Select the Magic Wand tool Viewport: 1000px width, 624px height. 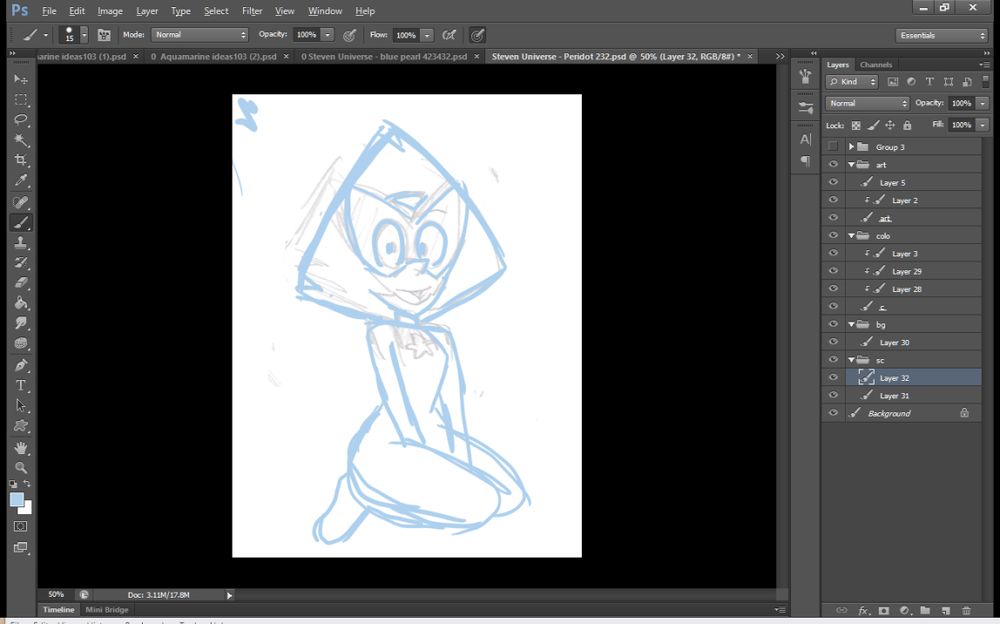coord(21,140)
